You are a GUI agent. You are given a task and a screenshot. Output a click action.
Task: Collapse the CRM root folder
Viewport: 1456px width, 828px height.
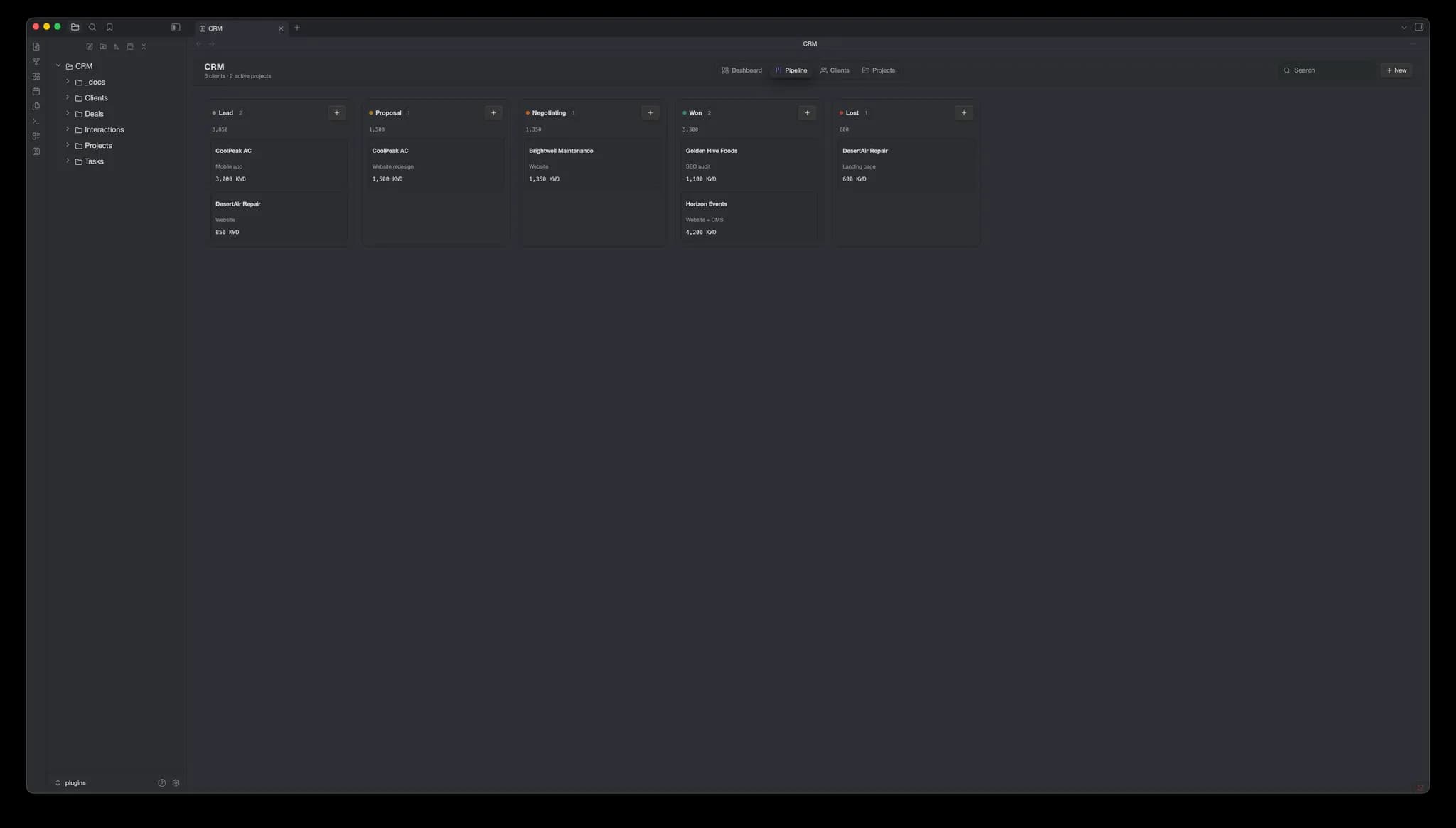click(x=58, y=65)
